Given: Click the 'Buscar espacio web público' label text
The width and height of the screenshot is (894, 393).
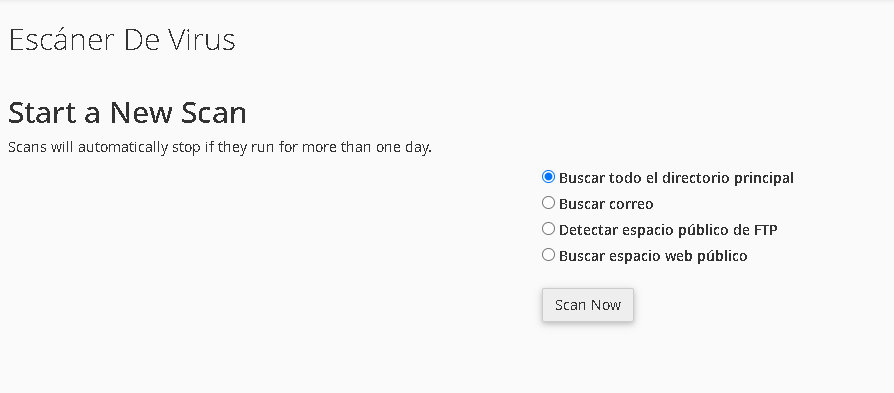Looking at the screenshot, I should 653,256.
